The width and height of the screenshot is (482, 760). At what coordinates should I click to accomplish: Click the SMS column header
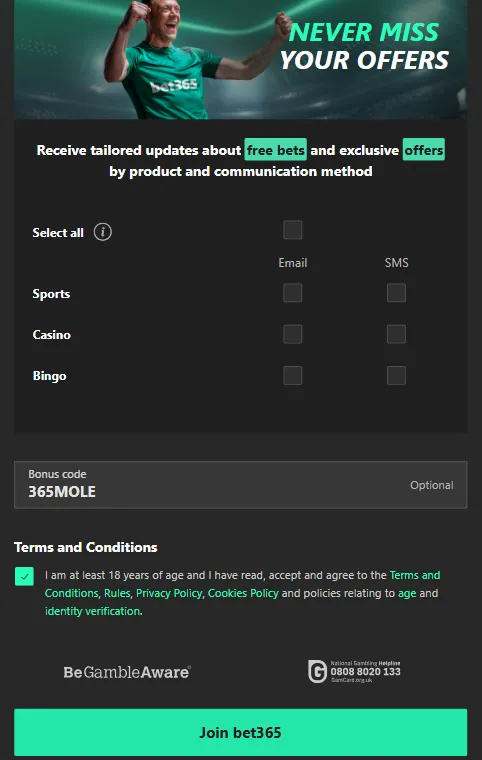pos(396,263)
